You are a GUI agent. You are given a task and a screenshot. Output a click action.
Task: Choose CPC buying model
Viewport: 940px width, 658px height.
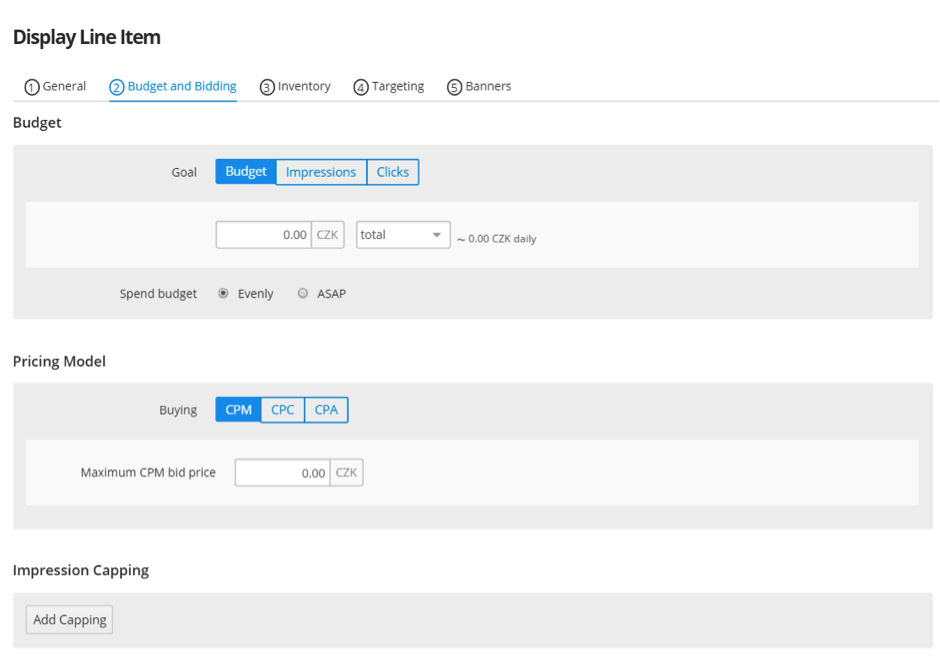coord(282,410)
